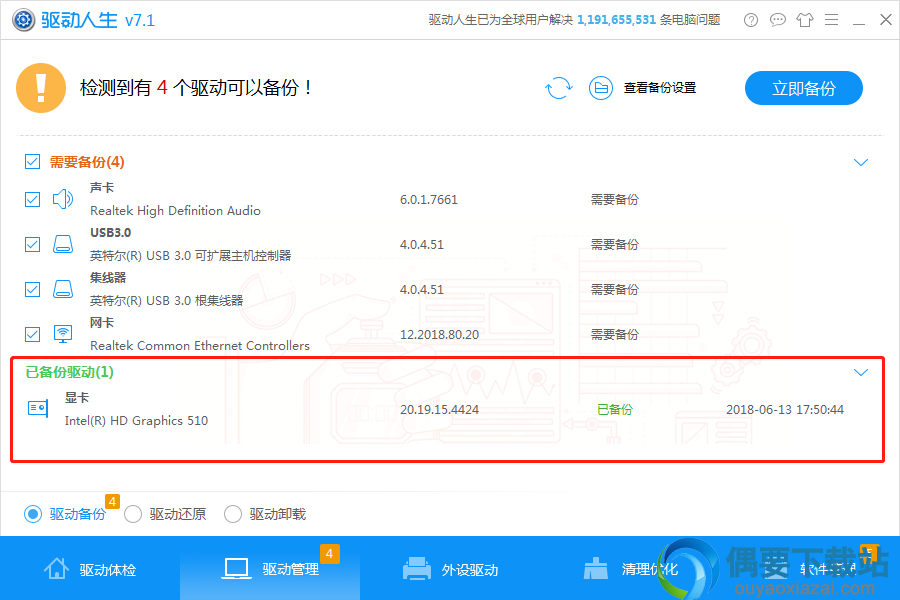
Task: Select the 英特尔(R) USB 3.0 可扩展主机控制器 text
Action: pos(191,256)
